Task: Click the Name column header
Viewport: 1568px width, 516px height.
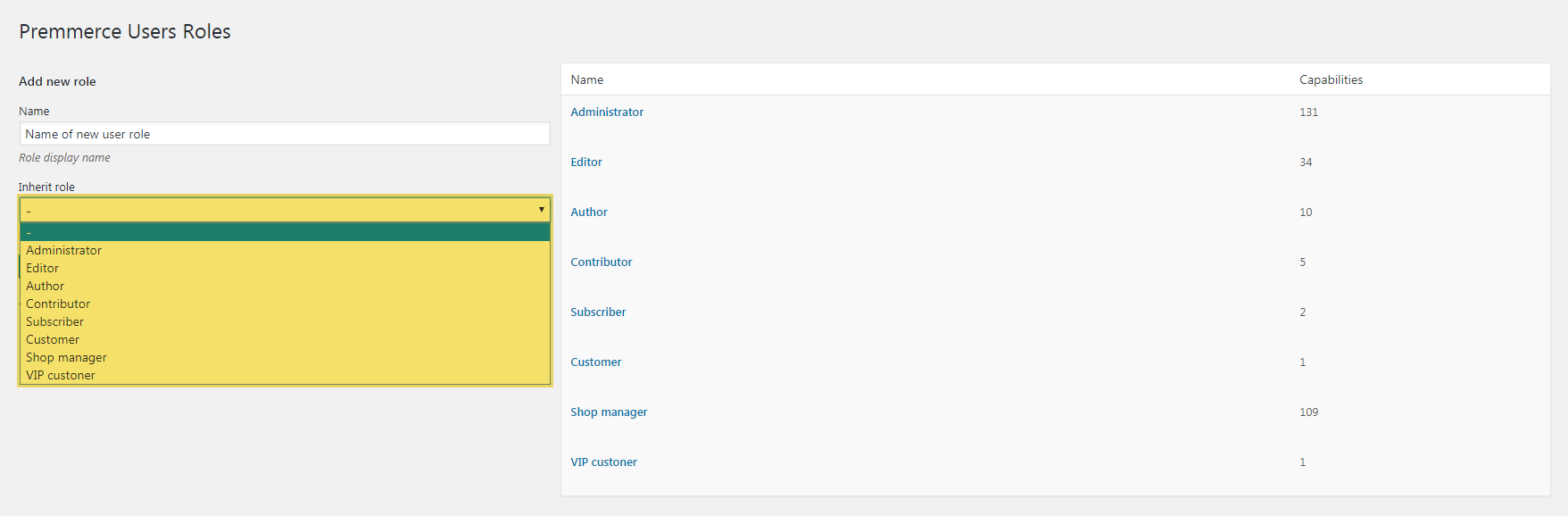Action: [587, 79]
